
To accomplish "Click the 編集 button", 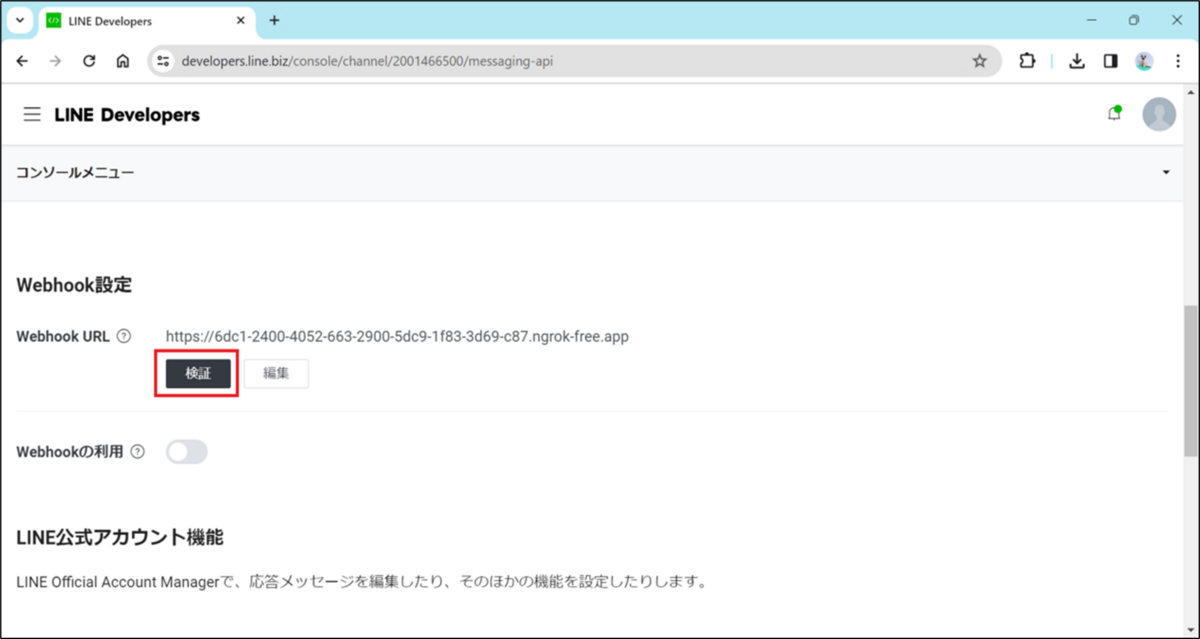I will 276,373.
